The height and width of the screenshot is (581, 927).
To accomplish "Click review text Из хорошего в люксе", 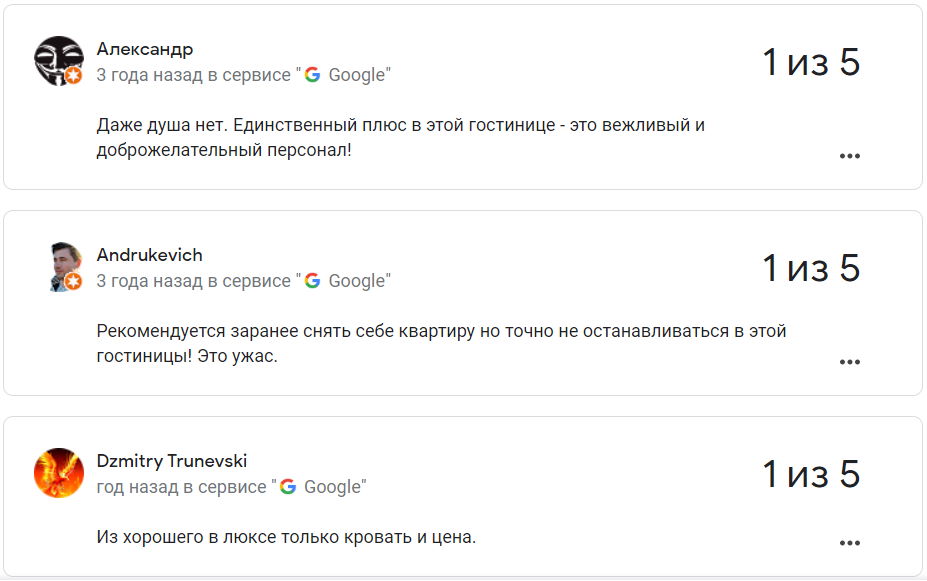I will (x=286, y=537).
